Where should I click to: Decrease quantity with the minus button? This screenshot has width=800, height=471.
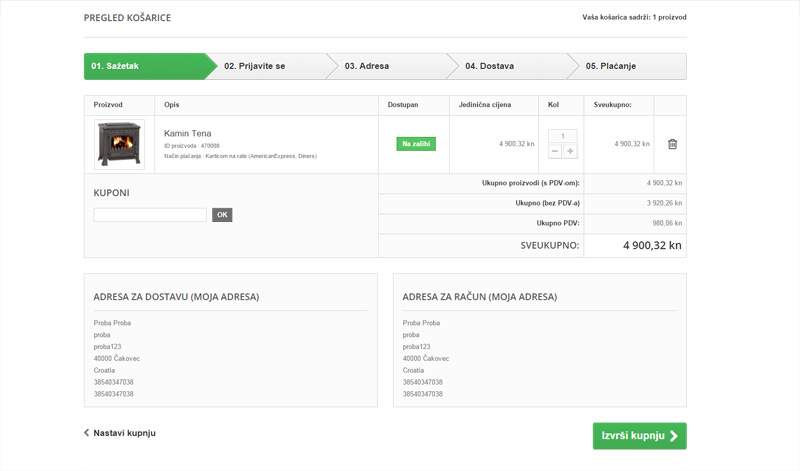(556, 152)
